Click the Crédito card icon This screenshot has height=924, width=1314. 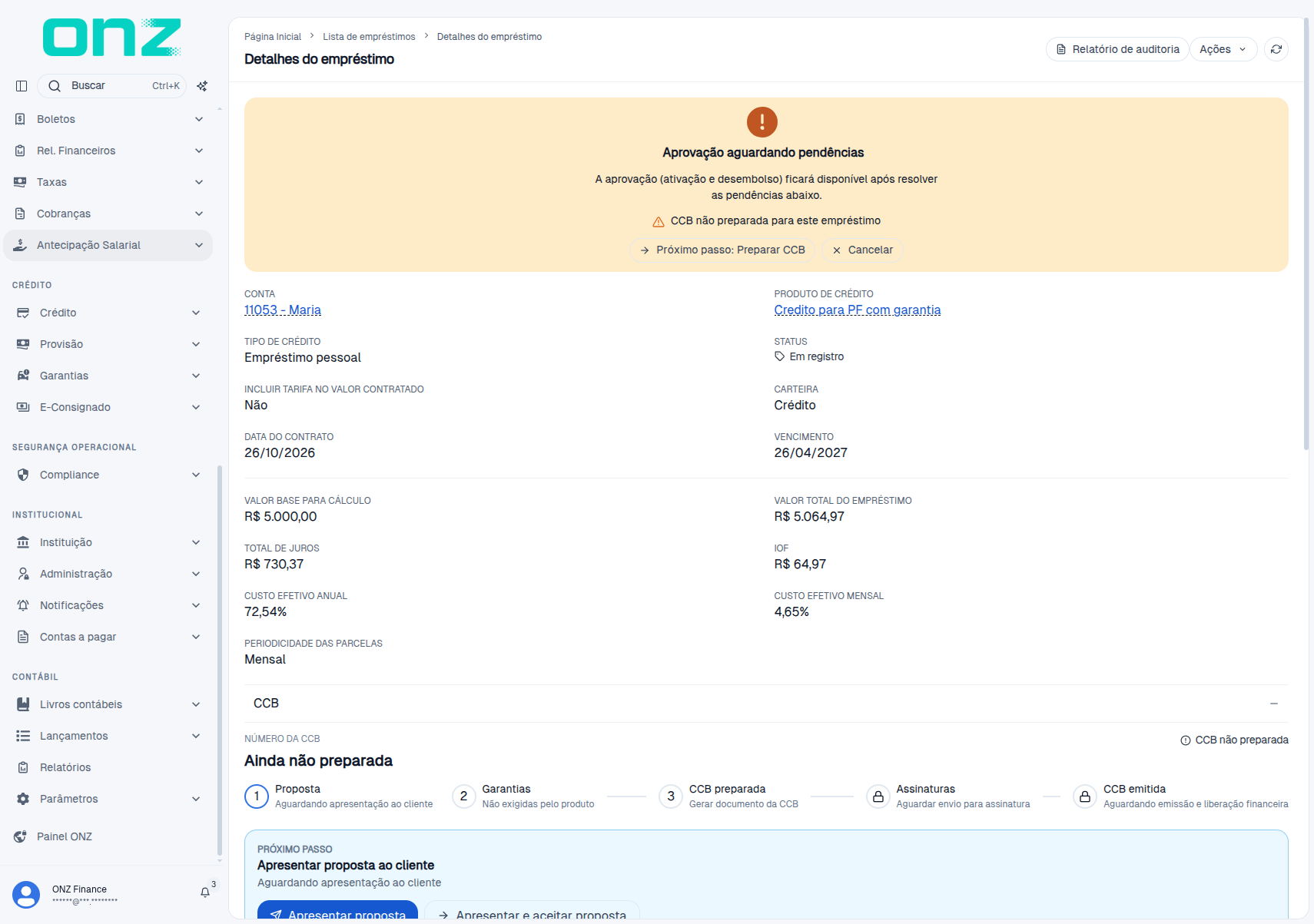(23, 313)
